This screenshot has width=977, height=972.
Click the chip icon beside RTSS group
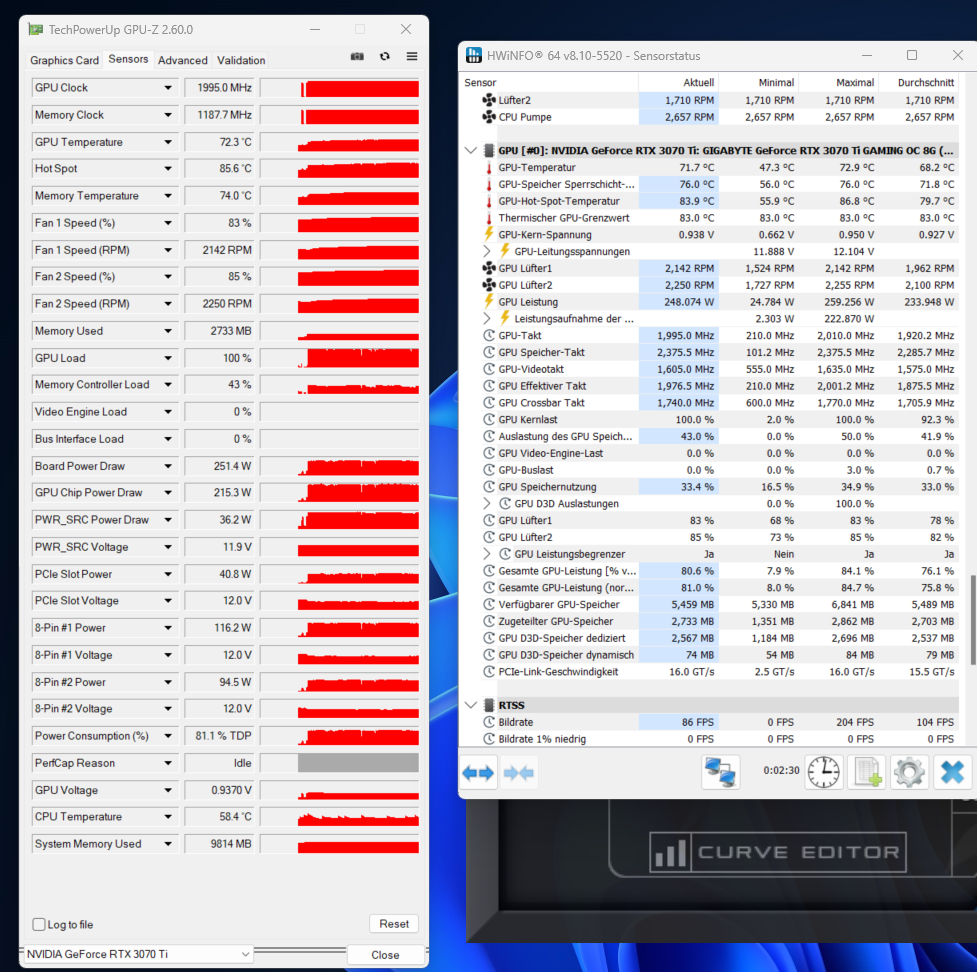[489, 705]
